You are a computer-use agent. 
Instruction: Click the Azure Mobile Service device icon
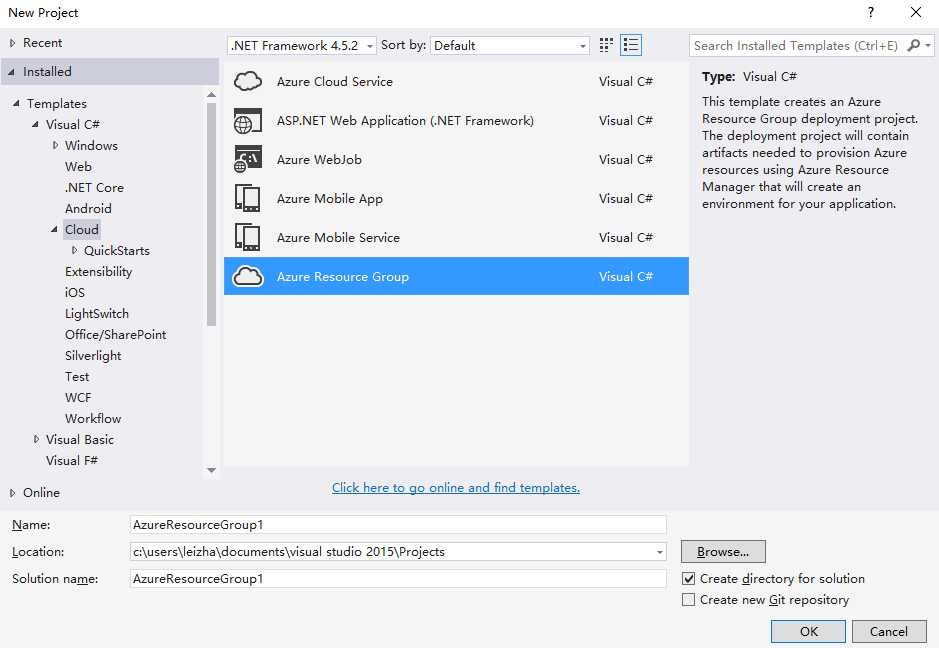tap(248, 237)
